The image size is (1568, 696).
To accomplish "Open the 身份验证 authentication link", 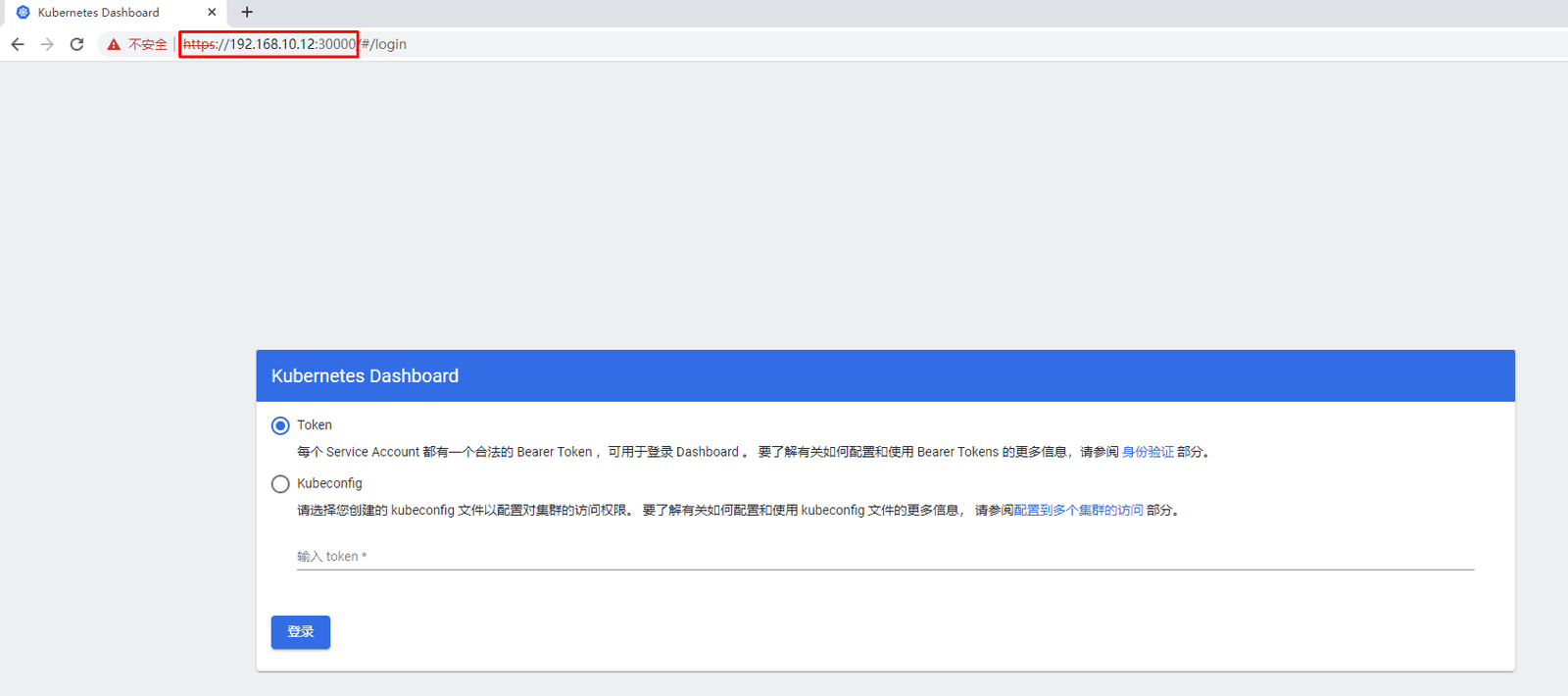I will click(1148, 452).
